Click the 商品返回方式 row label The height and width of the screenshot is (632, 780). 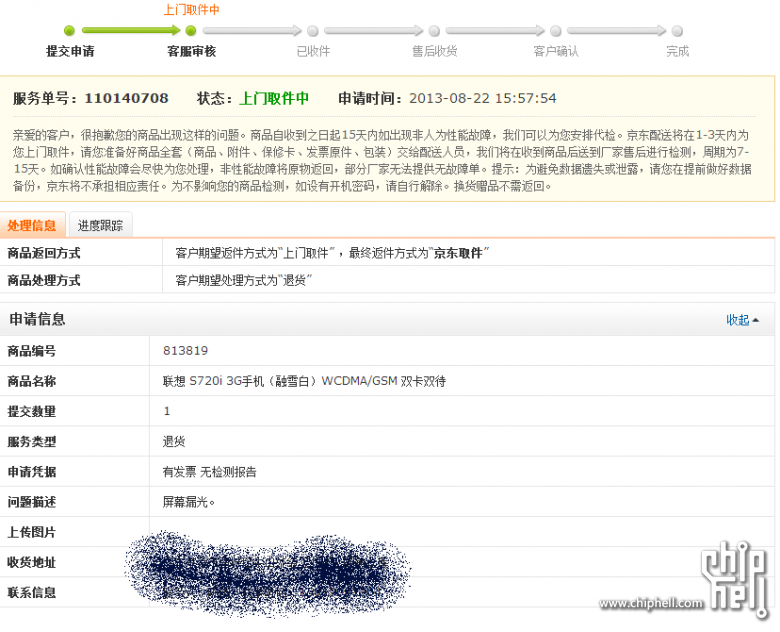tap(44, 253)
